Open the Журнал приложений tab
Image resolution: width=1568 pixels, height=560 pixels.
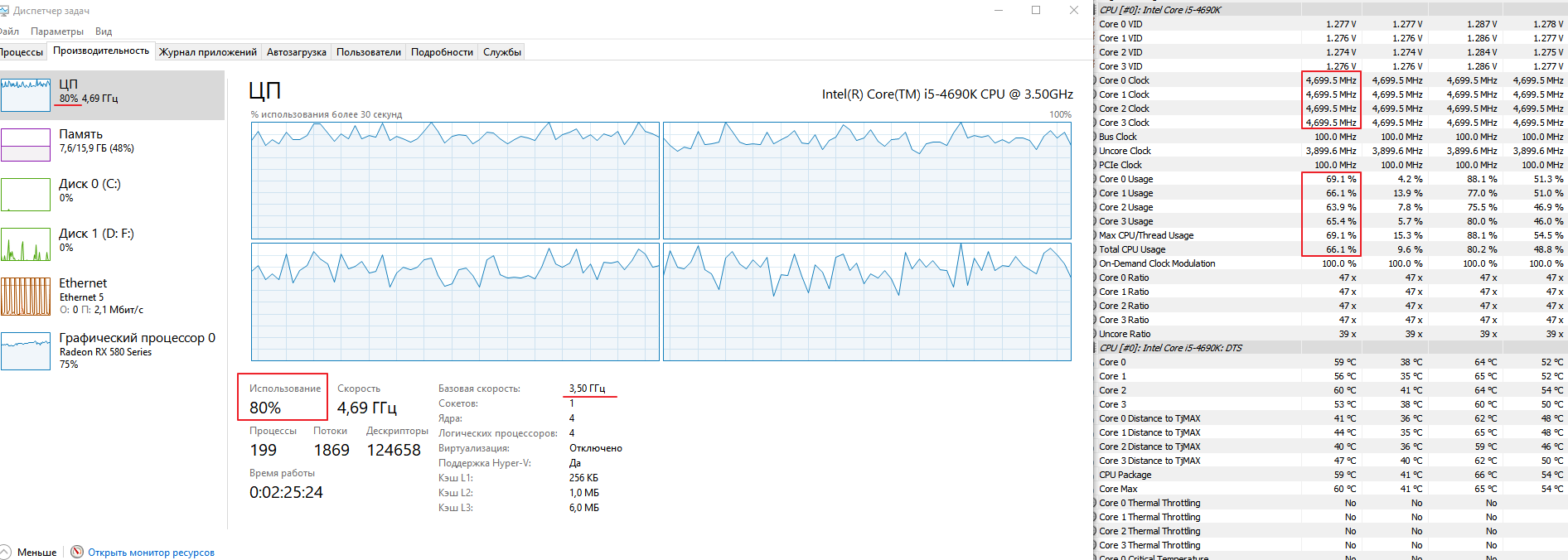point(208,52)
